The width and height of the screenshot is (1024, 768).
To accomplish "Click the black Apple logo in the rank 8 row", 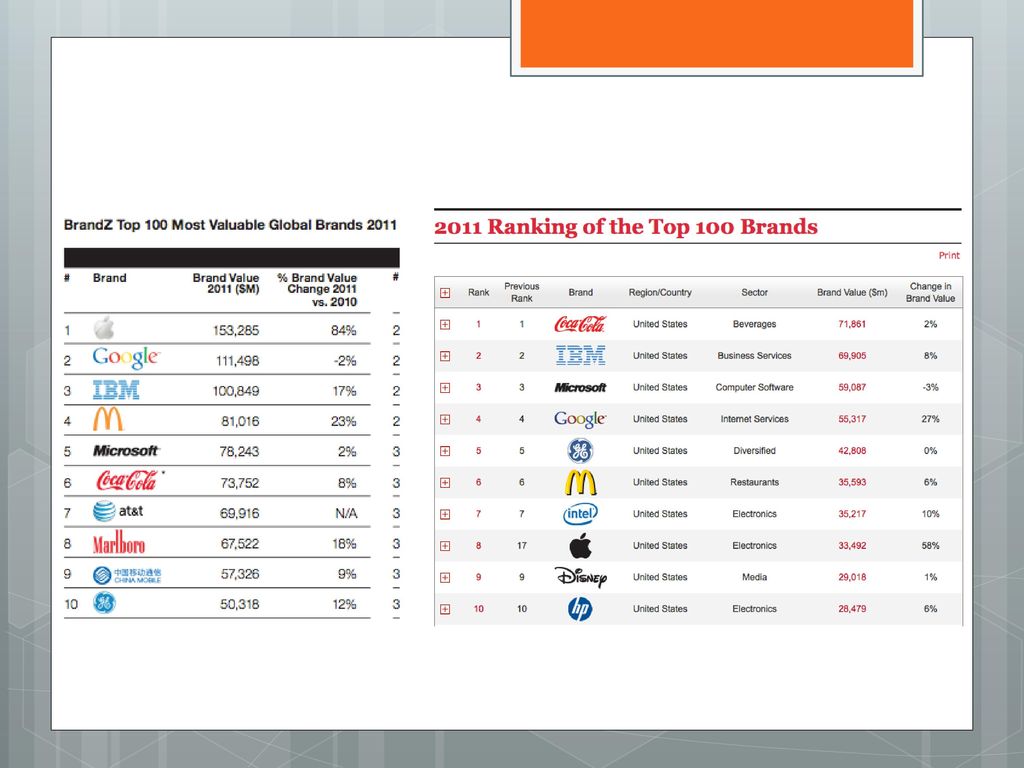I will [x=580, y=545].
